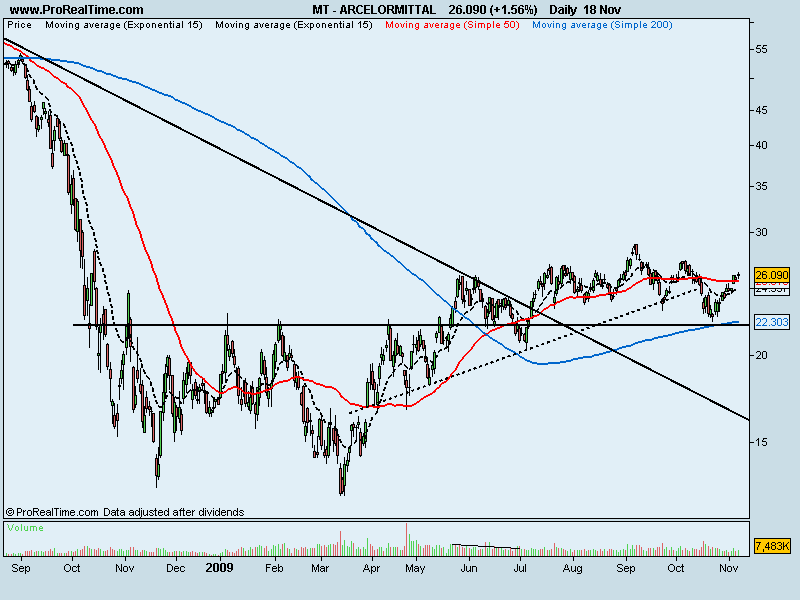Viewport: 800px width, 600px height.
Task: Select the red Moving average (Simple 50) legend
Action: point(452,25)
